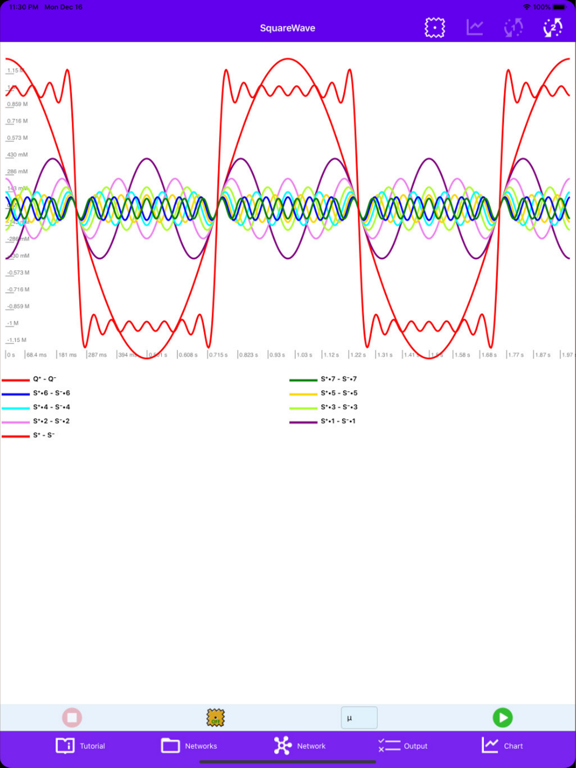
Task: Tap the cycle 2 arrows icon
Action: pyautogui.click(x=553, y=27)
